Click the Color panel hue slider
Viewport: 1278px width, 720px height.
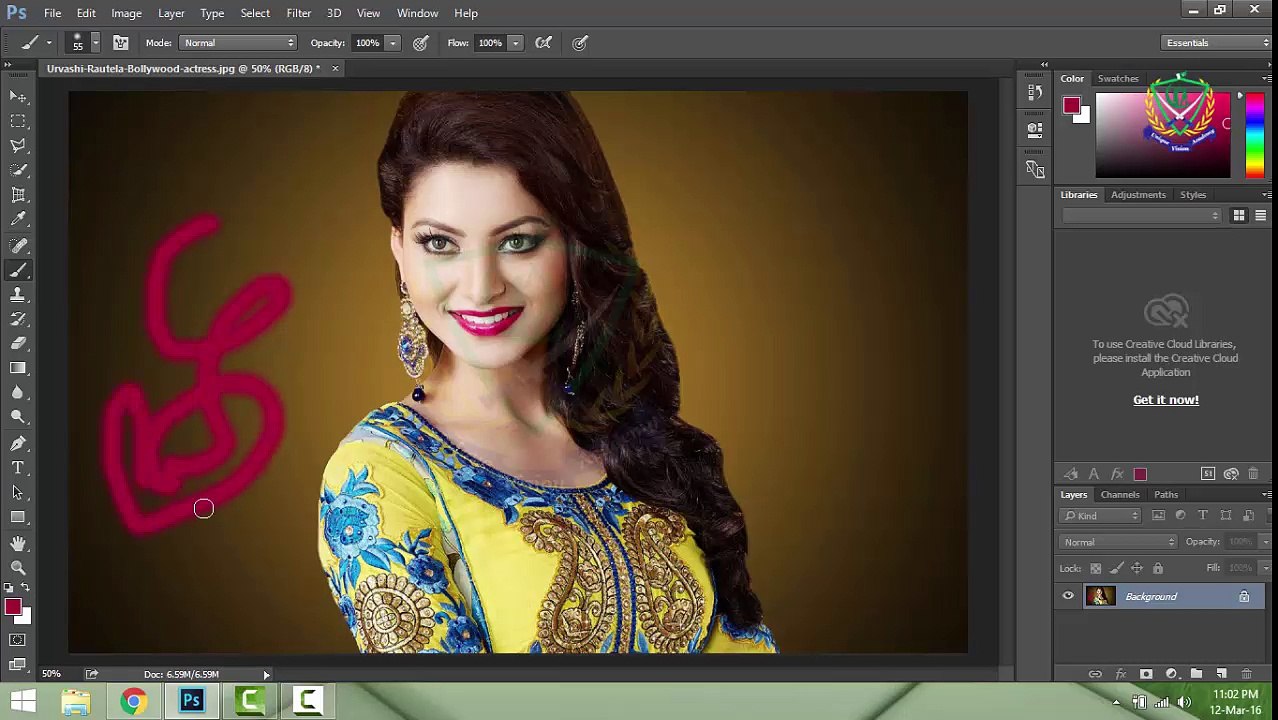(x=1254, y=136)
